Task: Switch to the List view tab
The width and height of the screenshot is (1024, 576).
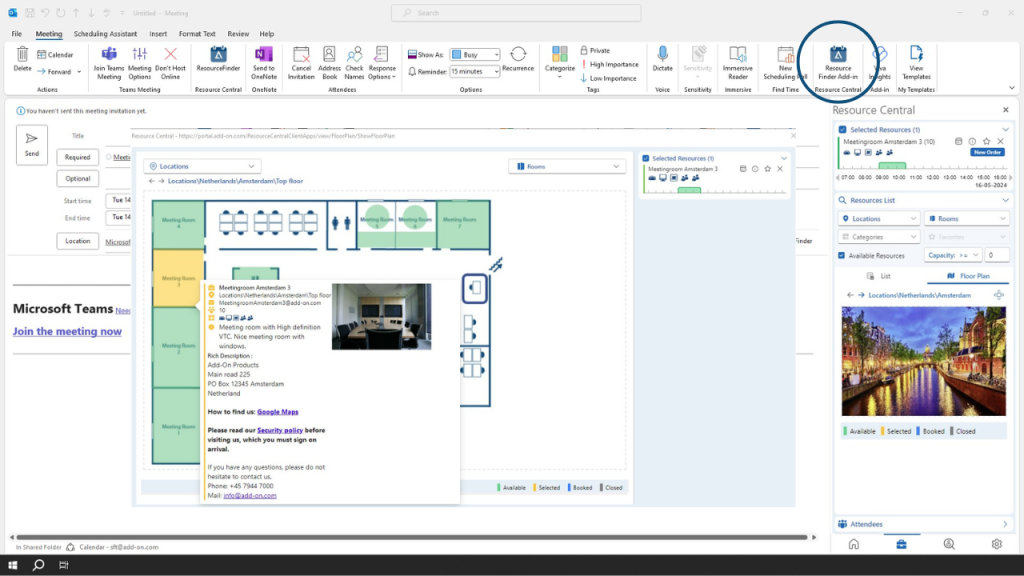Action: coord(878,275)
